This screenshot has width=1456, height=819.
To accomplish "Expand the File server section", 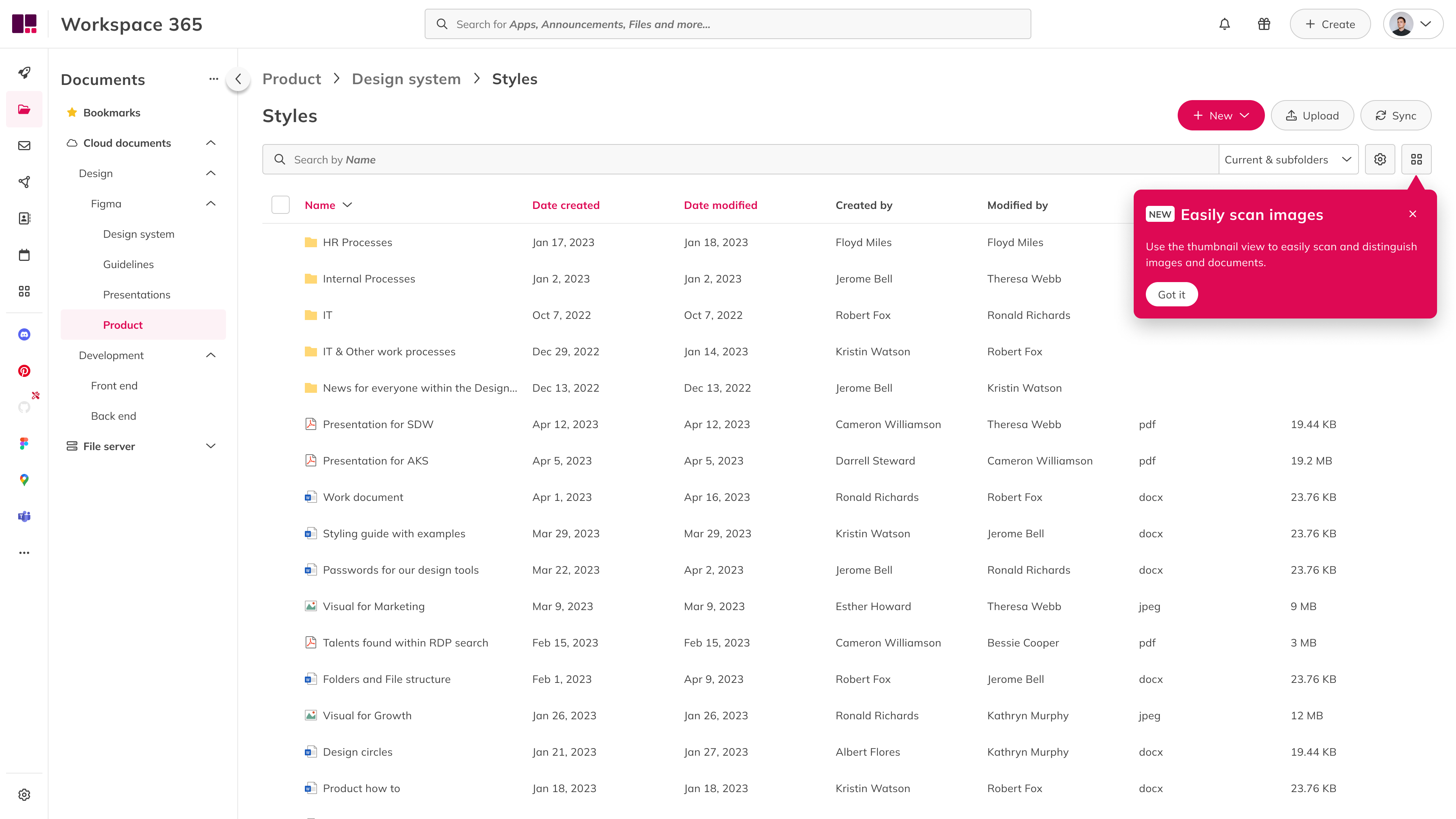I will point(211,446).
